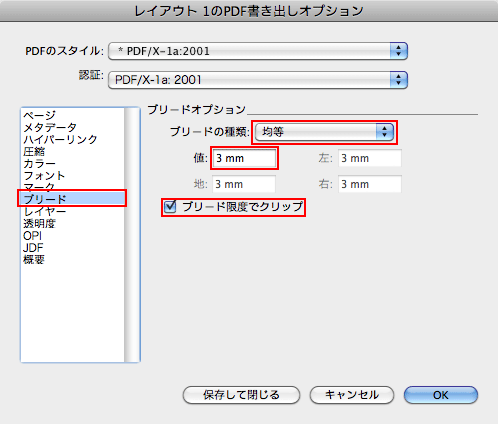Select 圧縮 in the options list
Screen dimensions: 498x424
[x=34, y=151]
